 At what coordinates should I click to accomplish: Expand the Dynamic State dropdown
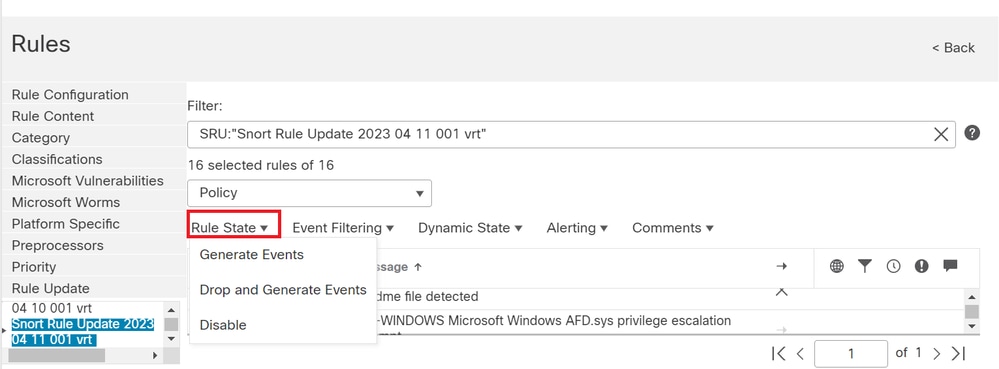point(470,228)
